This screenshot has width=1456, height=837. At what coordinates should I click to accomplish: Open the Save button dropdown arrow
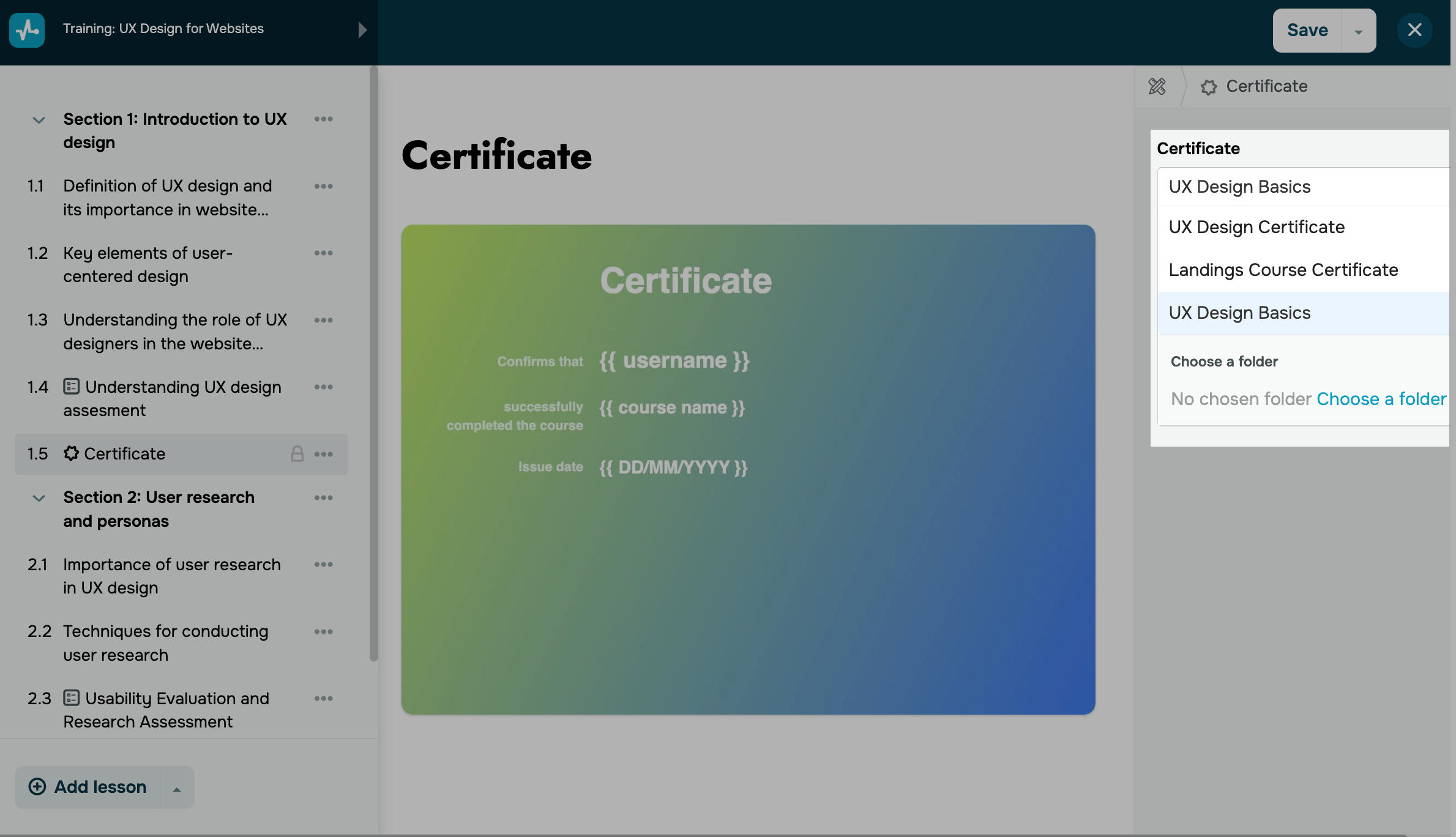(x=1358, y=31)
